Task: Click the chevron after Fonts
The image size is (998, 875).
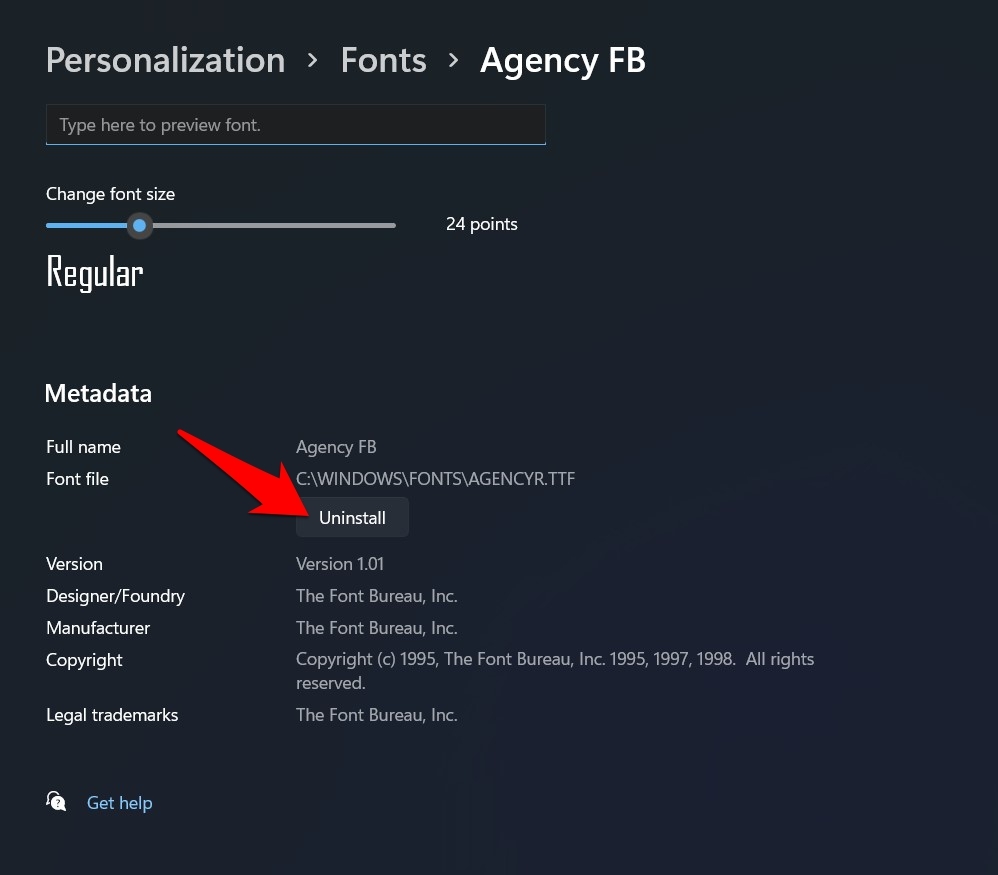Action: pyautogui.click(x=453, y=60)
